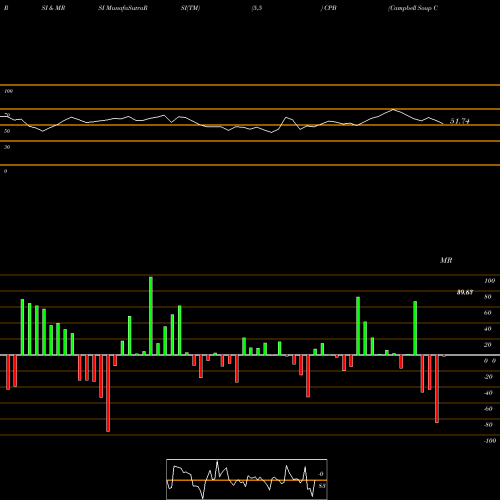The image size is (500, 500).
Task: Click the 'SI MunafaSutraR' header text
Action: coord(123,8)
